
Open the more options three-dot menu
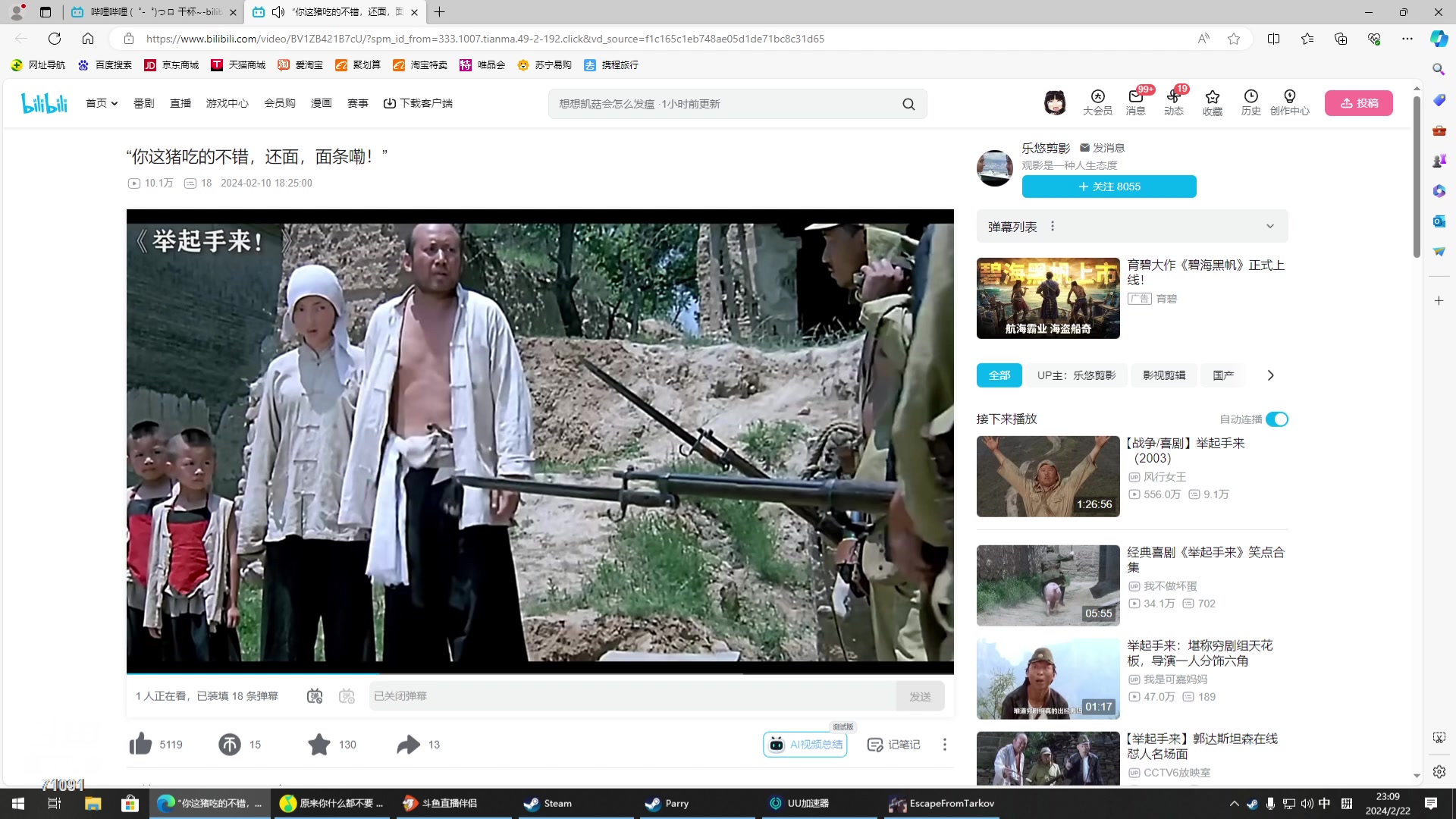(x=944, y=745)
